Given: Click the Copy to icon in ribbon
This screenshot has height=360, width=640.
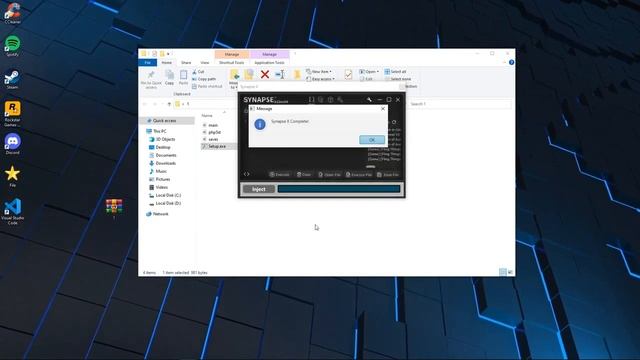Looking at the screenshot, I should pyautogui.click(x=249, y=75).
